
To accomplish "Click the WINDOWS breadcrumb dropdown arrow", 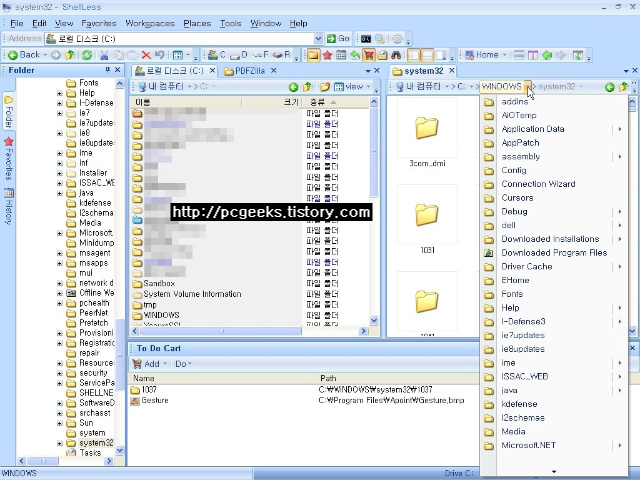I will [528, 87].
